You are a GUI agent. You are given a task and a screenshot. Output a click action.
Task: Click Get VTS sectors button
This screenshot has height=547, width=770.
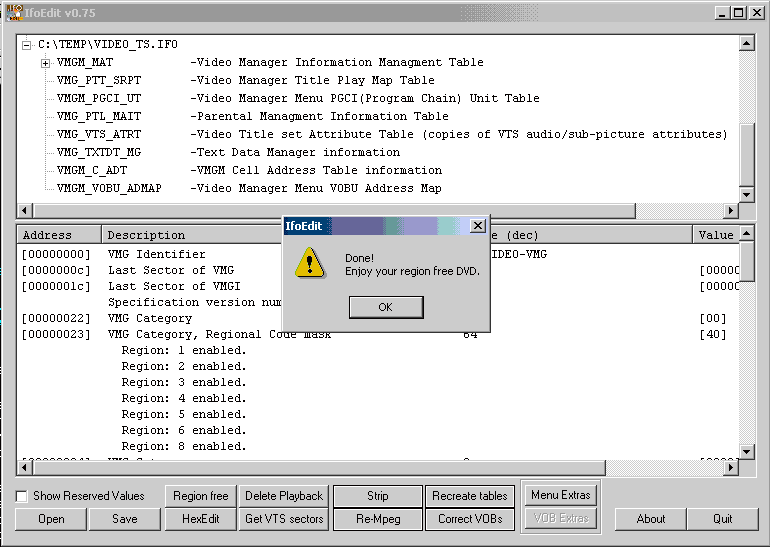point(284,519)
